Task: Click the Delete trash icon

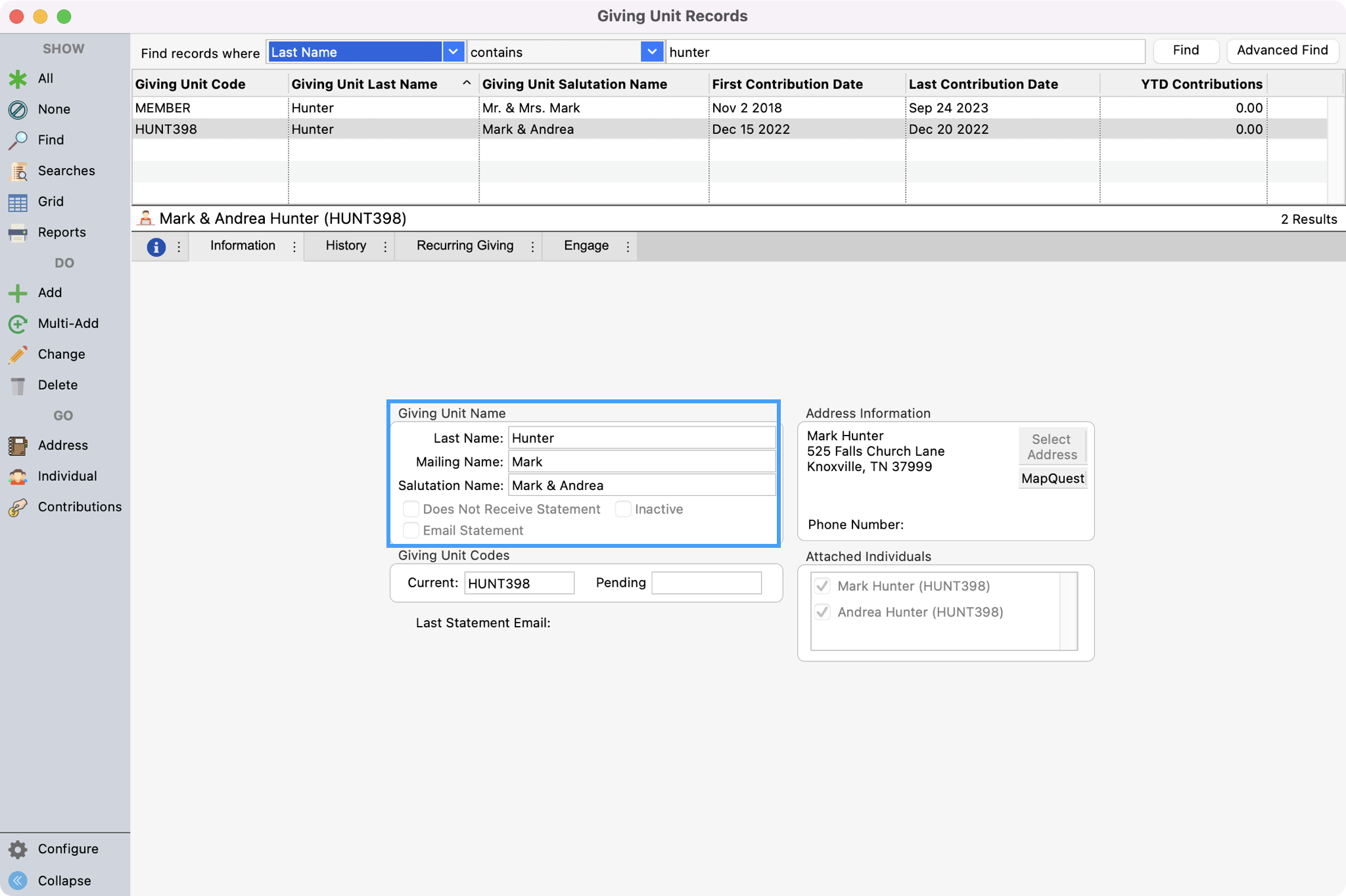Action: pyautogui.click(x=18, y=386)
